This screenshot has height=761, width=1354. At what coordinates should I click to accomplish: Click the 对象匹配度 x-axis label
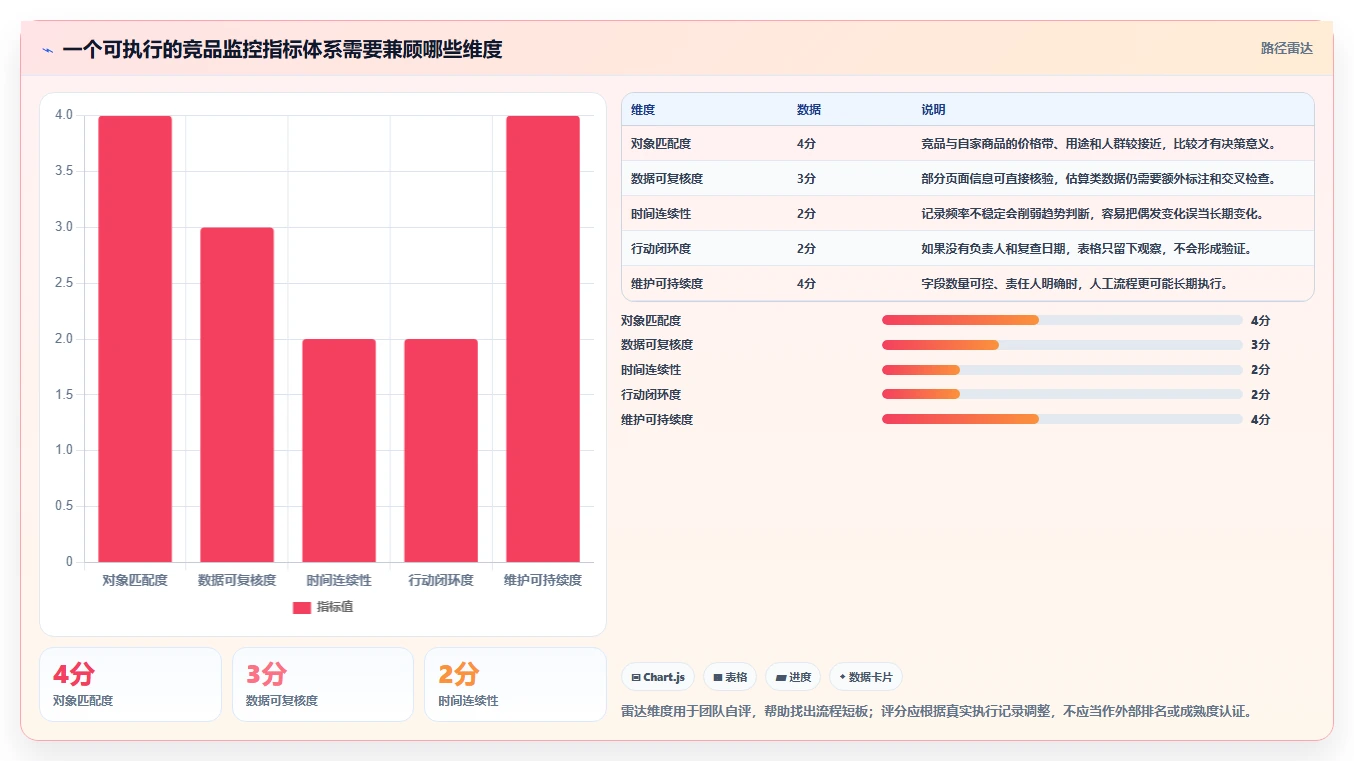coord(135,580)
